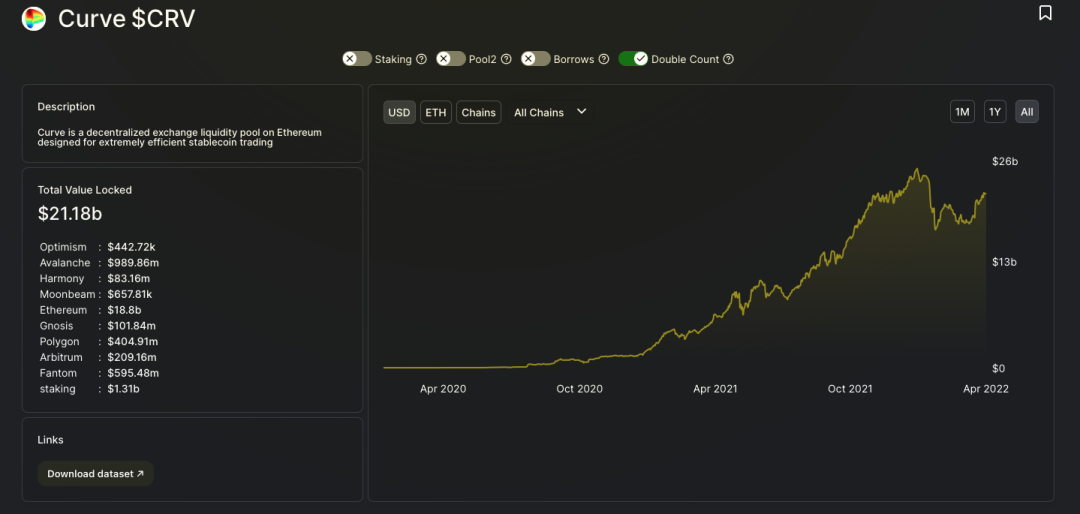Viewport: 1080px width, 514px height.
Task: Show the Chains breakdown view
Action: (479, 112)
